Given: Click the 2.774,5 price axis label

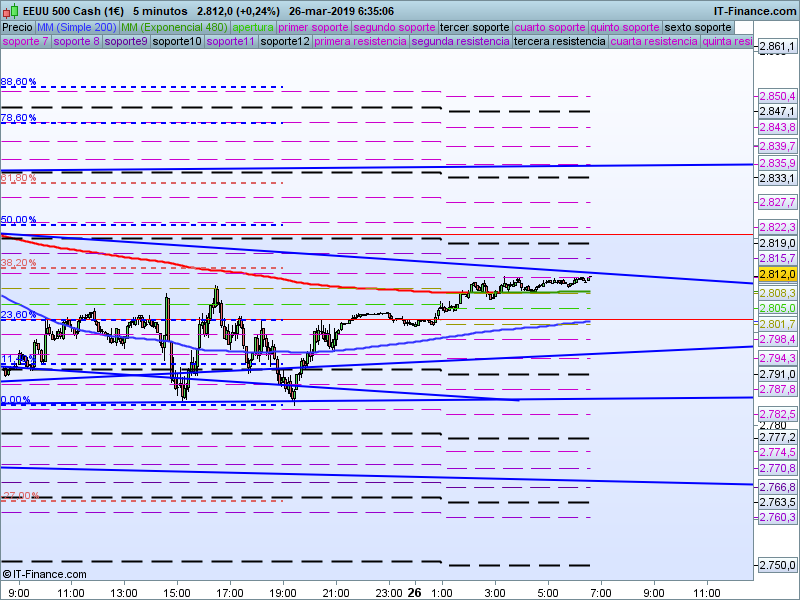Looking at the screenshot, I should (x=777, y=452).
